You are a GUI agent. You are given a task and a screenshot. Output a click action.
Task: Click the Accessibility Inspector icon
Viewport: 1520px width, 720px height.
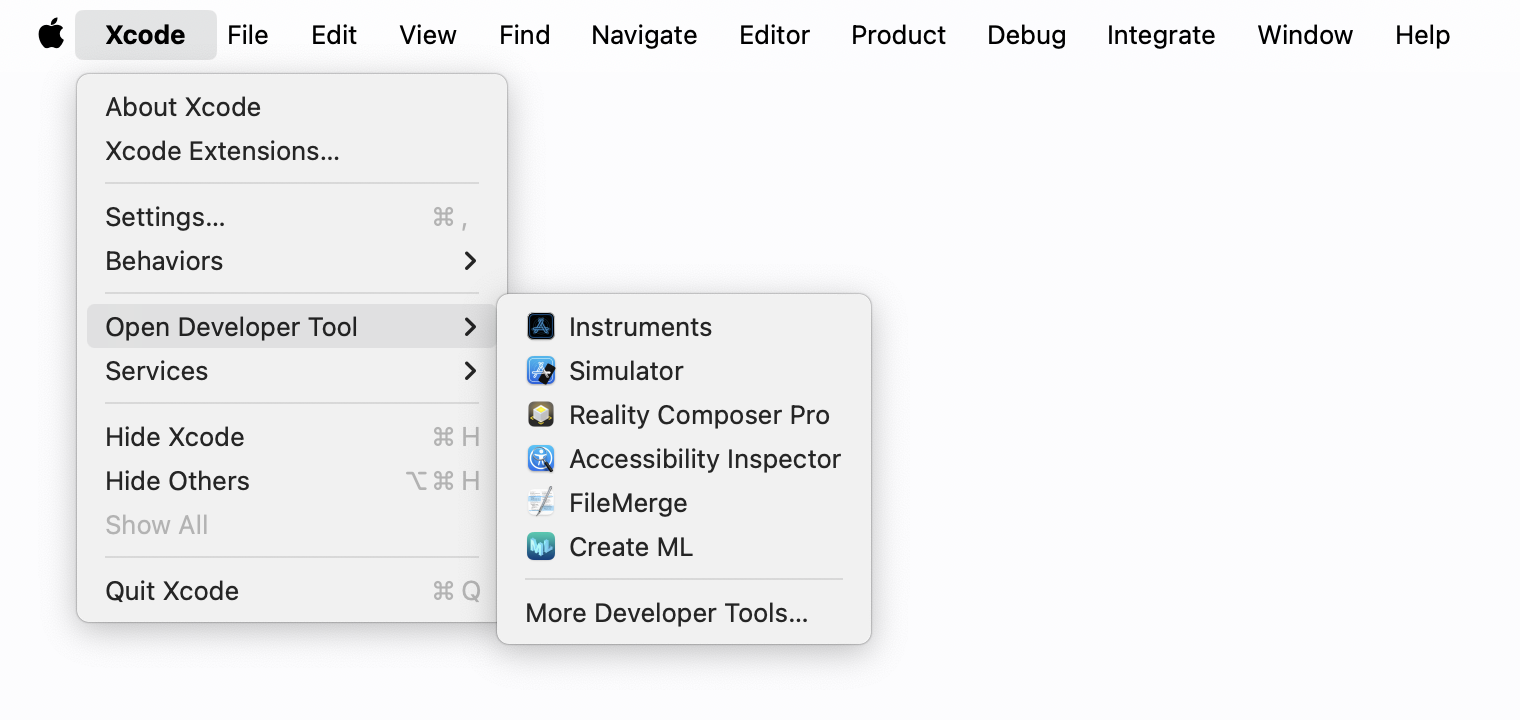tap(541, 458)
